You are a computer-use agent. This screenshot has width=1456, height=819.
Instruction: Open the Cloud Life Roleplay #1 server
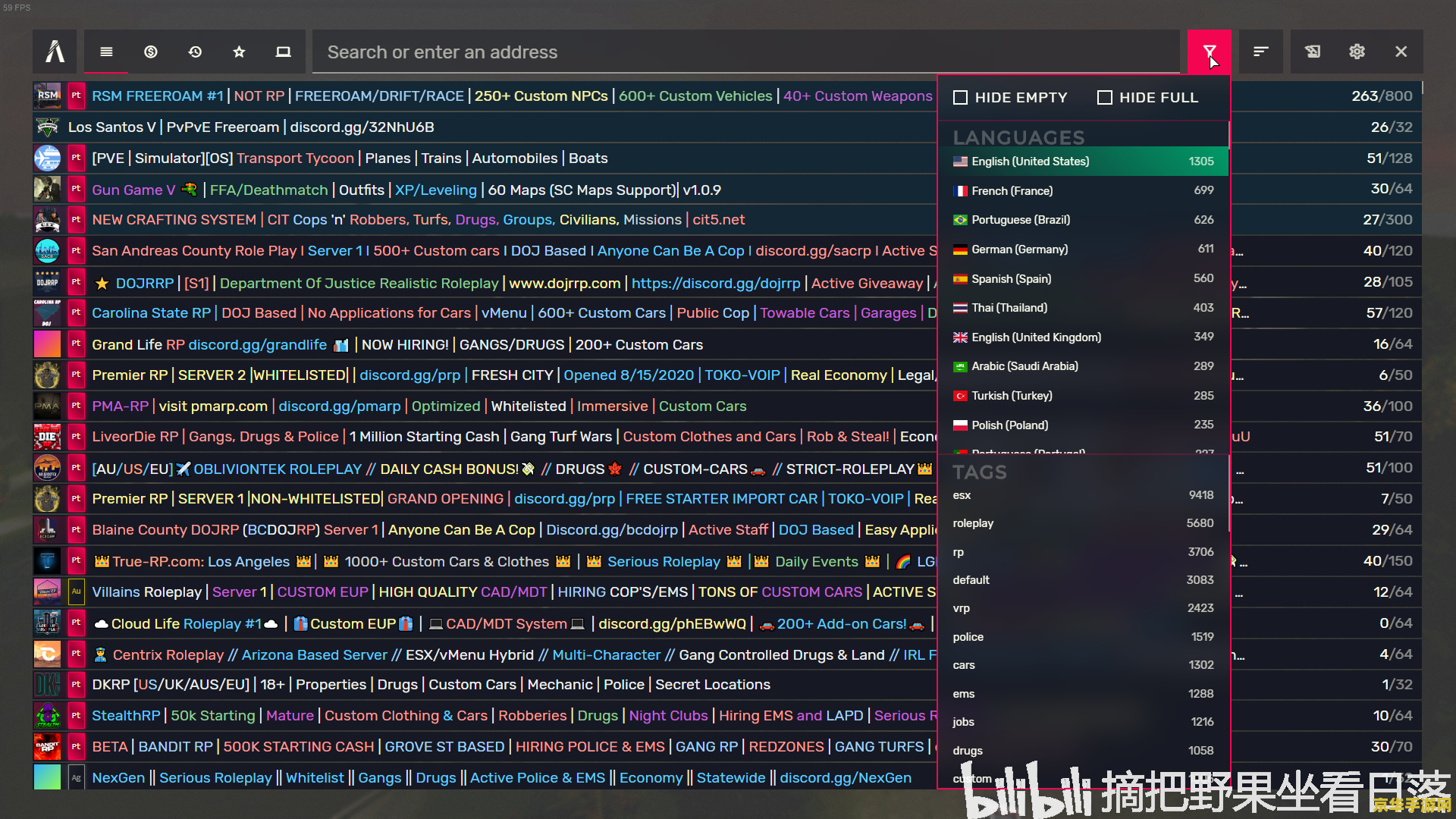click(485, 624)
